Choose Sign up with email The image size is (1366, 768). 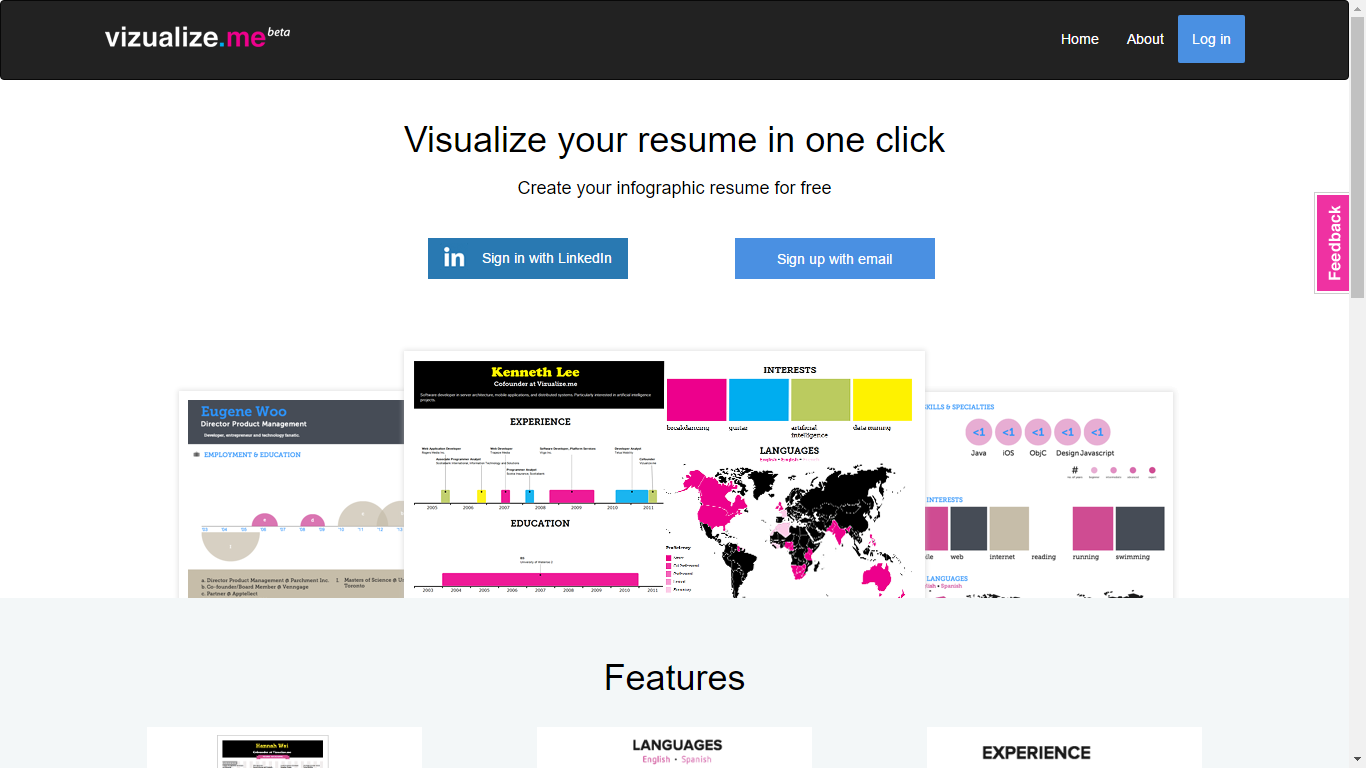[x=835, y=258]
